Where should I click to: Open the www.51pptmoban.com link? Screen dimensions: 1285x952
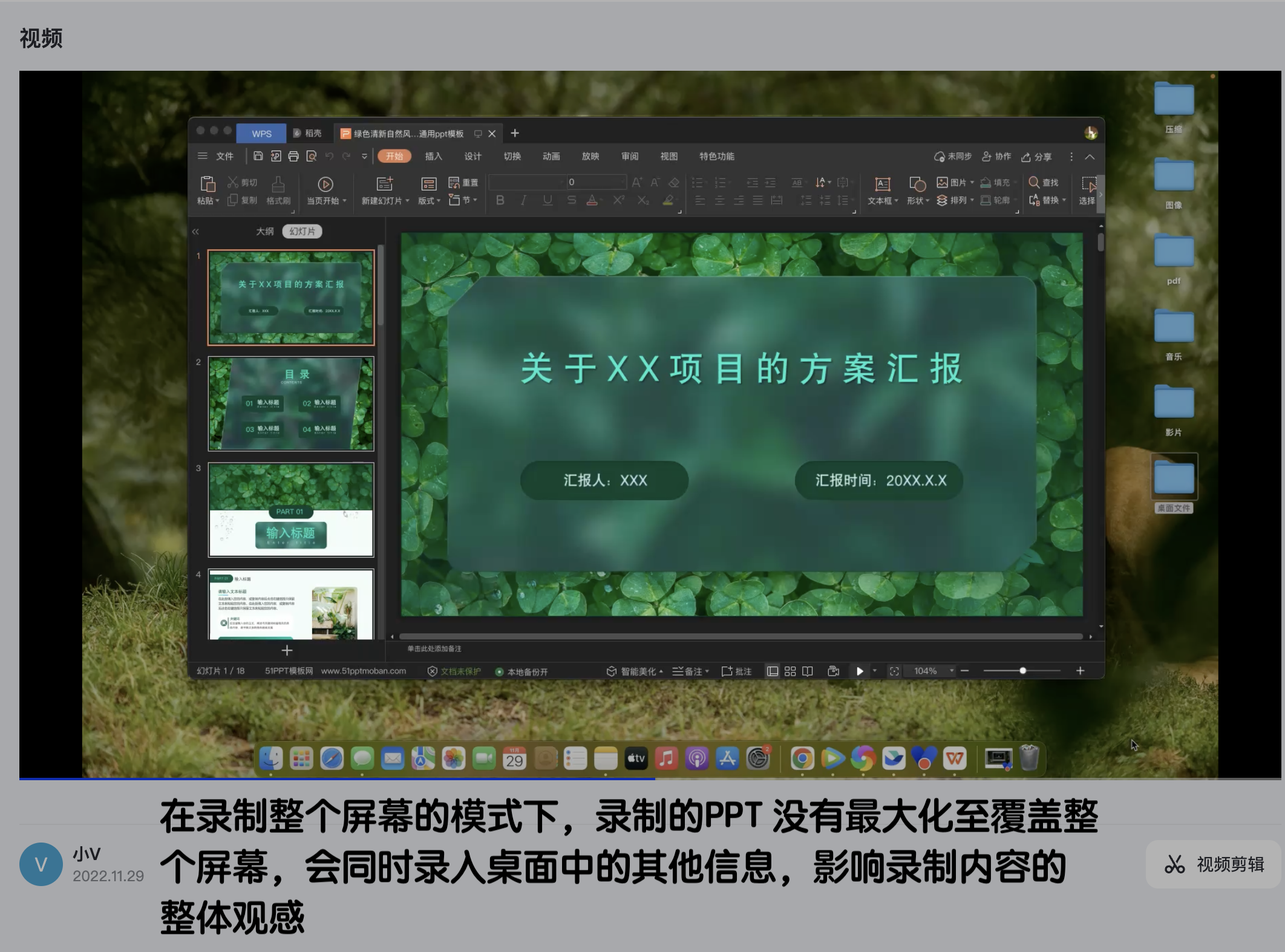coord(362,671)
